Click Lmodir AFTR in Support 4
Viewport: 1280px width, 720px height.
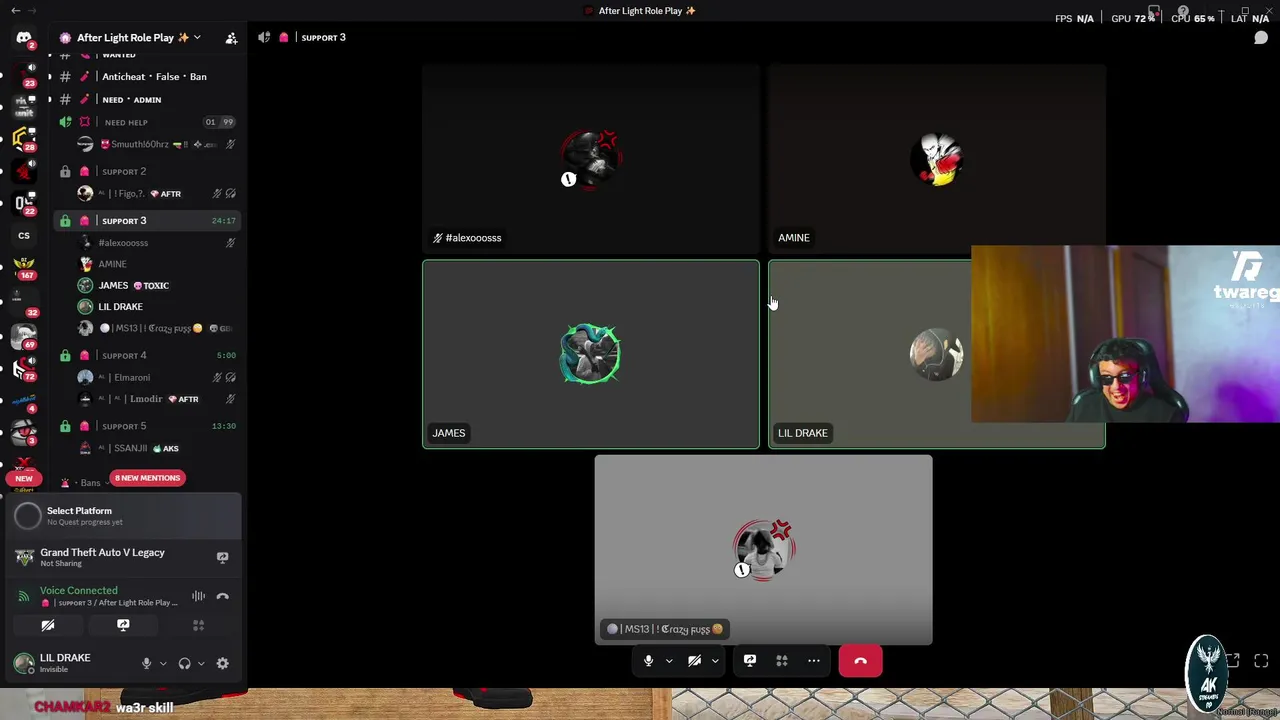pyautogui.click(x=157, y=399)
